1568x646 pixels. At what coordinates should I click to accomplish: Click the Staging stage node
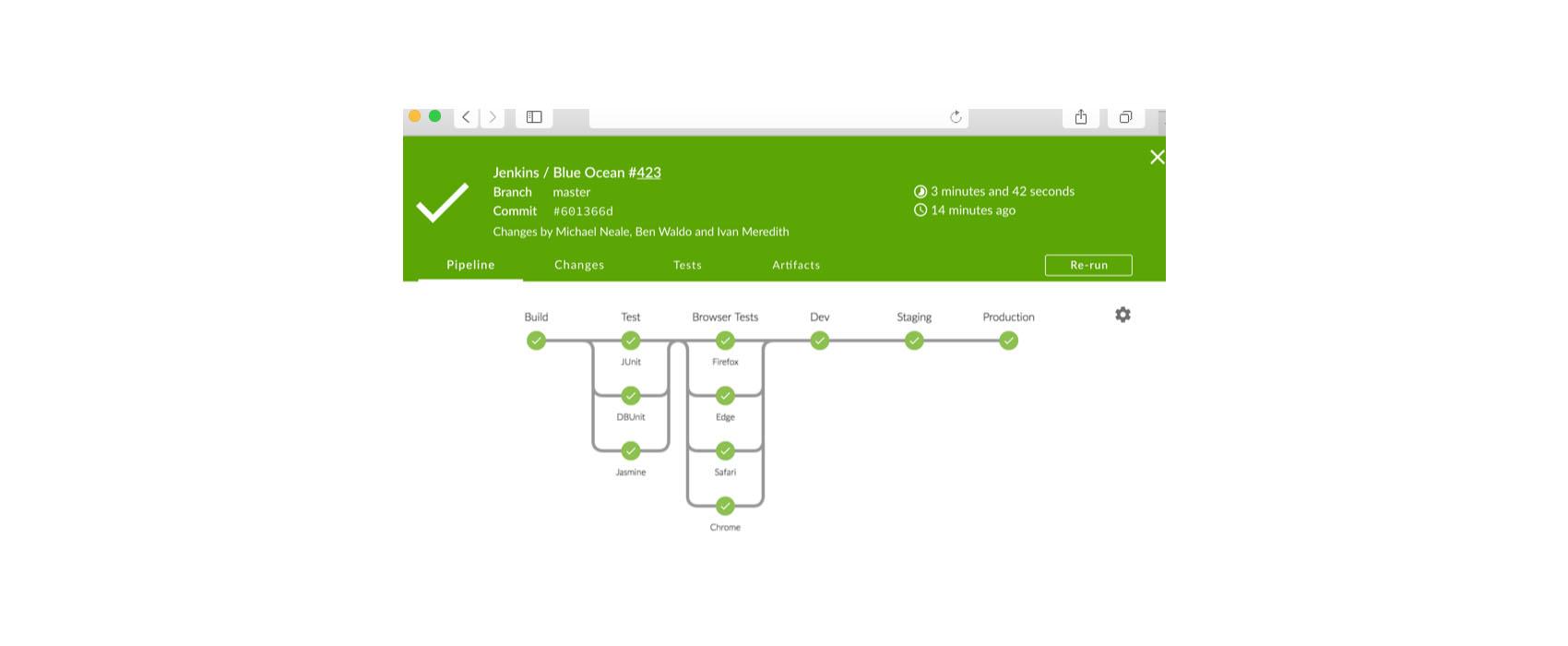[x=914, y=341]
